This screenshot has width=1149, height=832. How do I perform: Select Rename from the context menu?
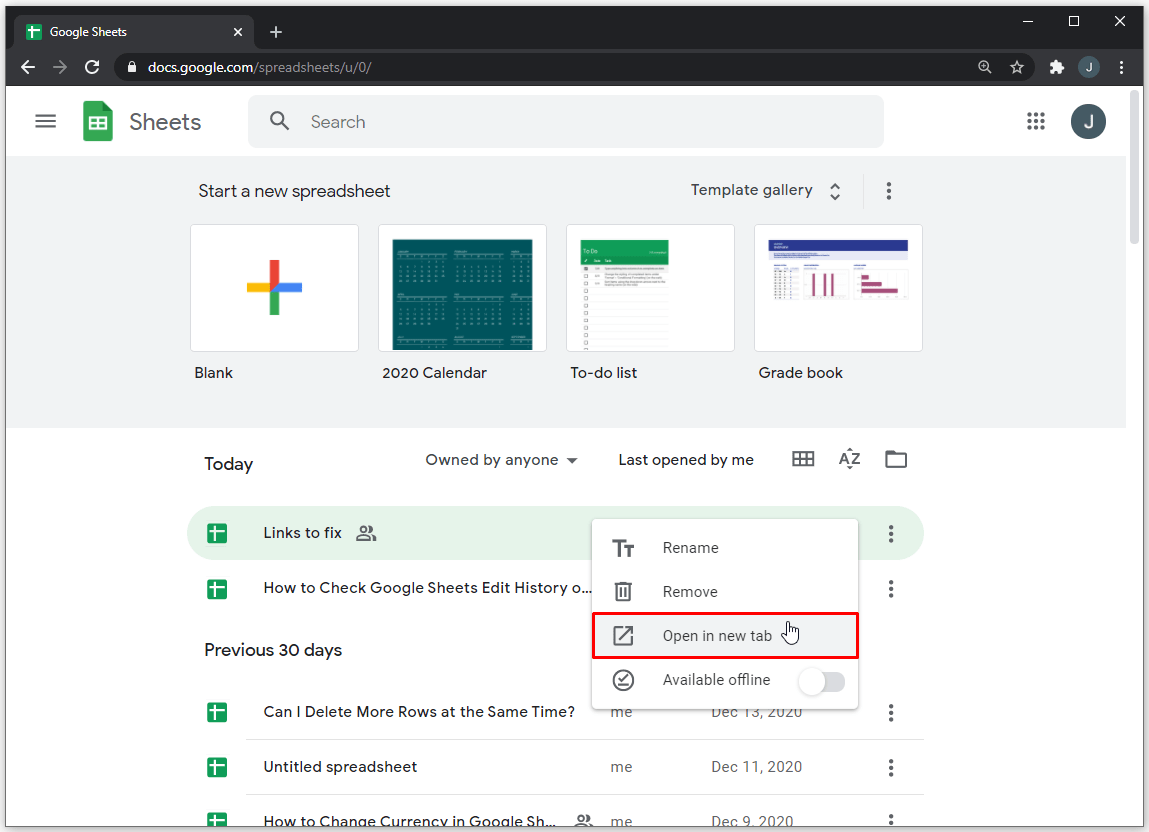[690, 548]
